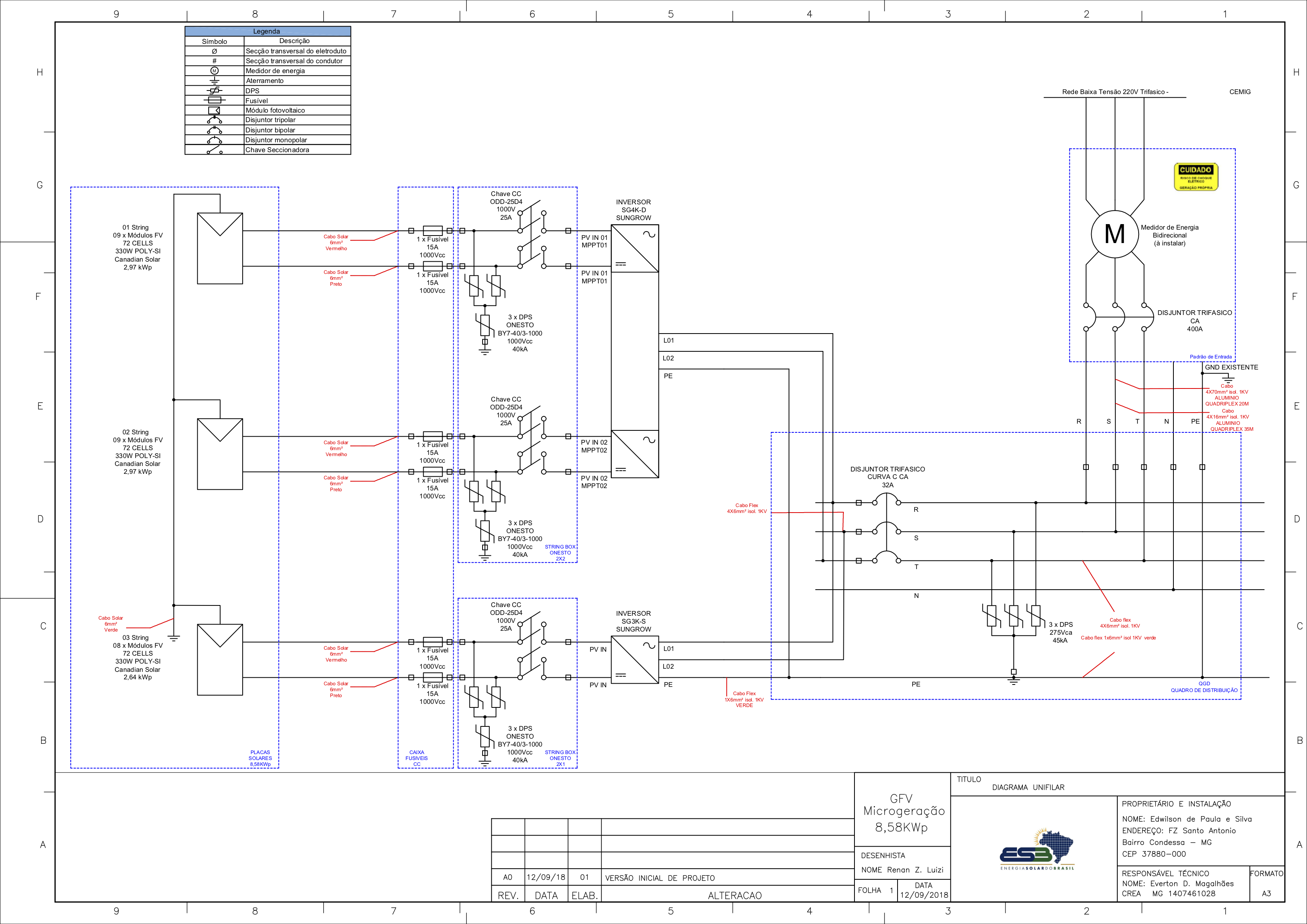
Task: Select the Disjuntor bipolar legend symbol
Action: coord(214,130)
